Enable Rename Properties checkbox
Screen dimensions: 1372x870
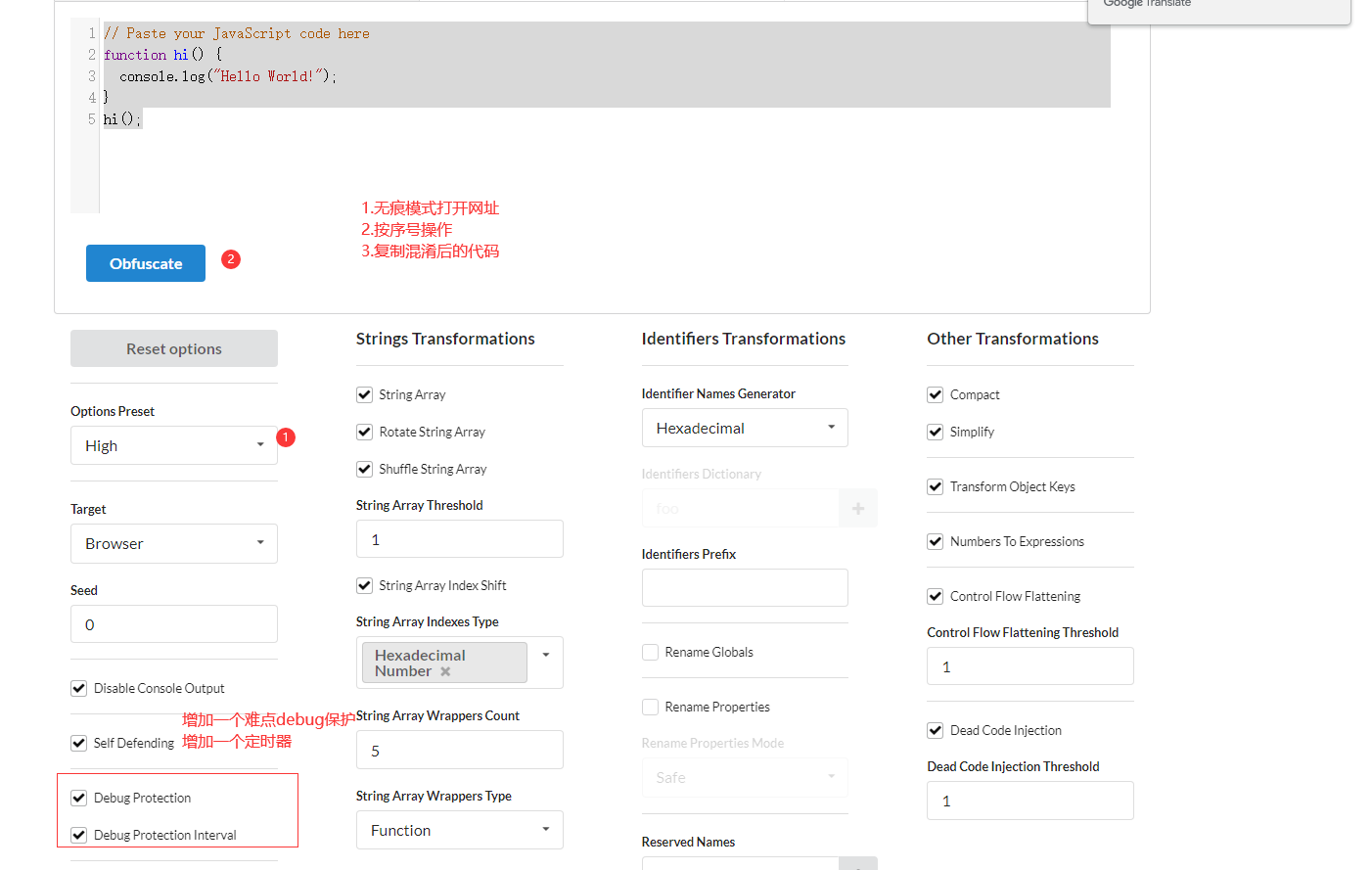(650, 707)
